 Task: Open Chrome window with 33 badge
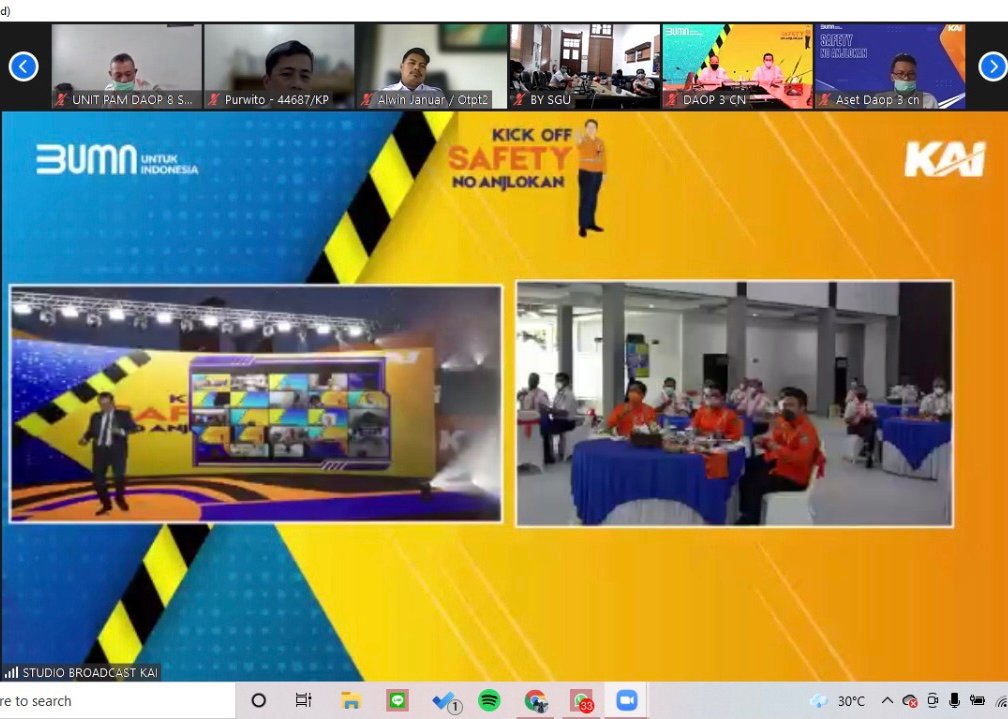(581, 700)
